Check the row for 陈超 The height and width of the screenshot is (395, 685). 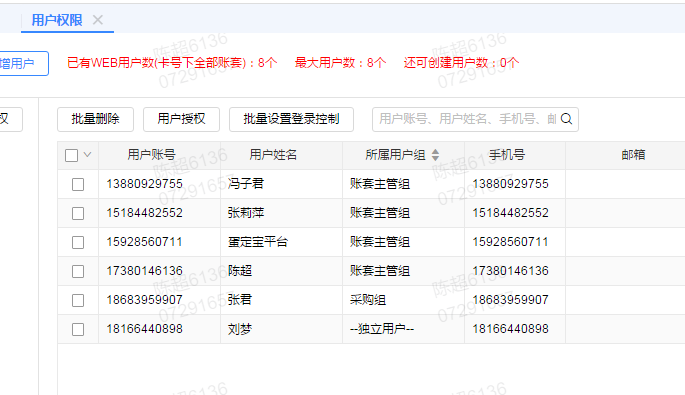coord(78,271)
